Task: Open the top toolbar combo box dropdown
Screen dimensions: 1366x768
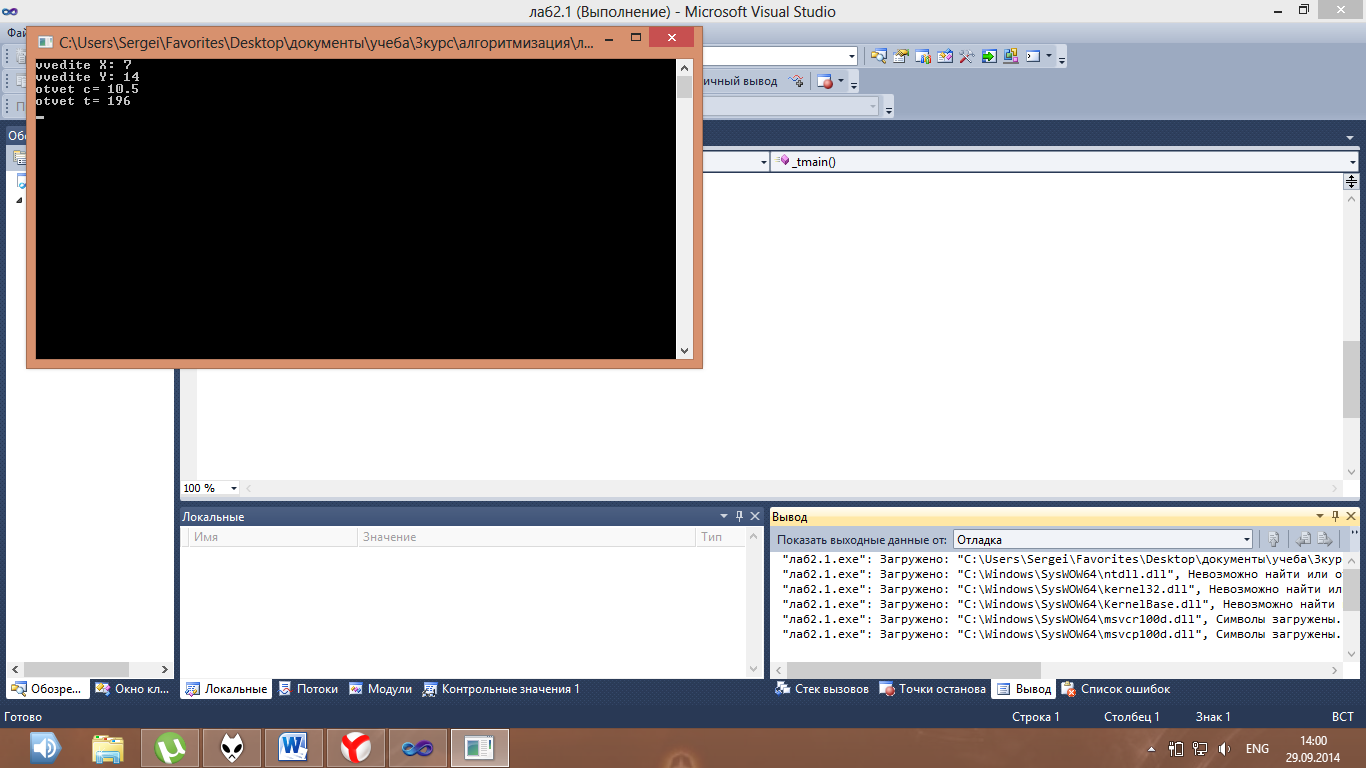Action: [852, 56]
